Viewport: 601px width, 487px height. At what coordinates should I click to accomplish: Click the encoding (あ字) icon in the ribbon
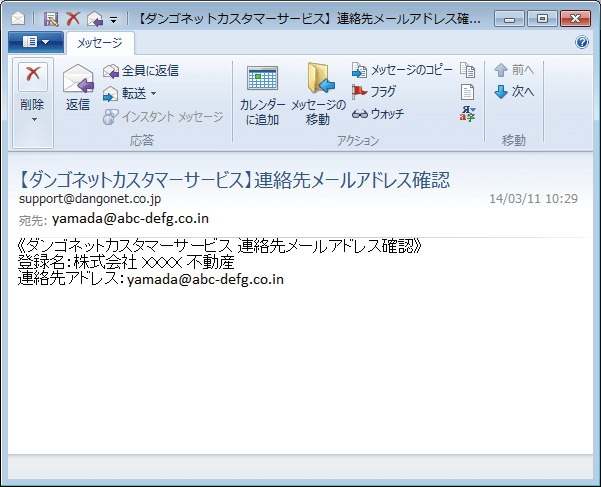click(467, 113)
